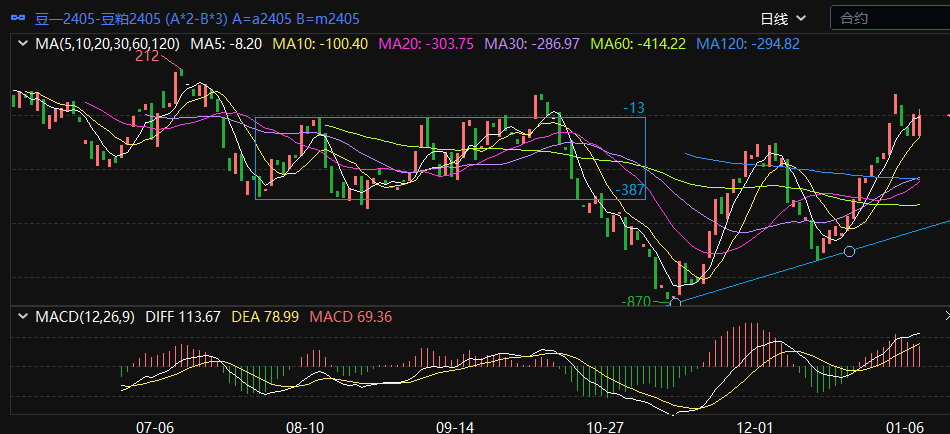Click the MACD(12,26,9) indicator label
Screen dimensions: 950x434
(86, 317)
